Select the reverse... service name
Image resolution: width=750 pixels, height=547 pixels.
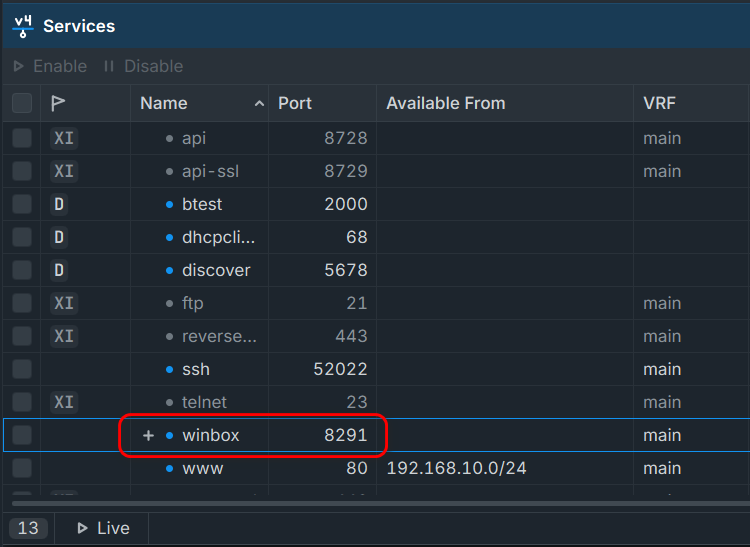(219, 336)
